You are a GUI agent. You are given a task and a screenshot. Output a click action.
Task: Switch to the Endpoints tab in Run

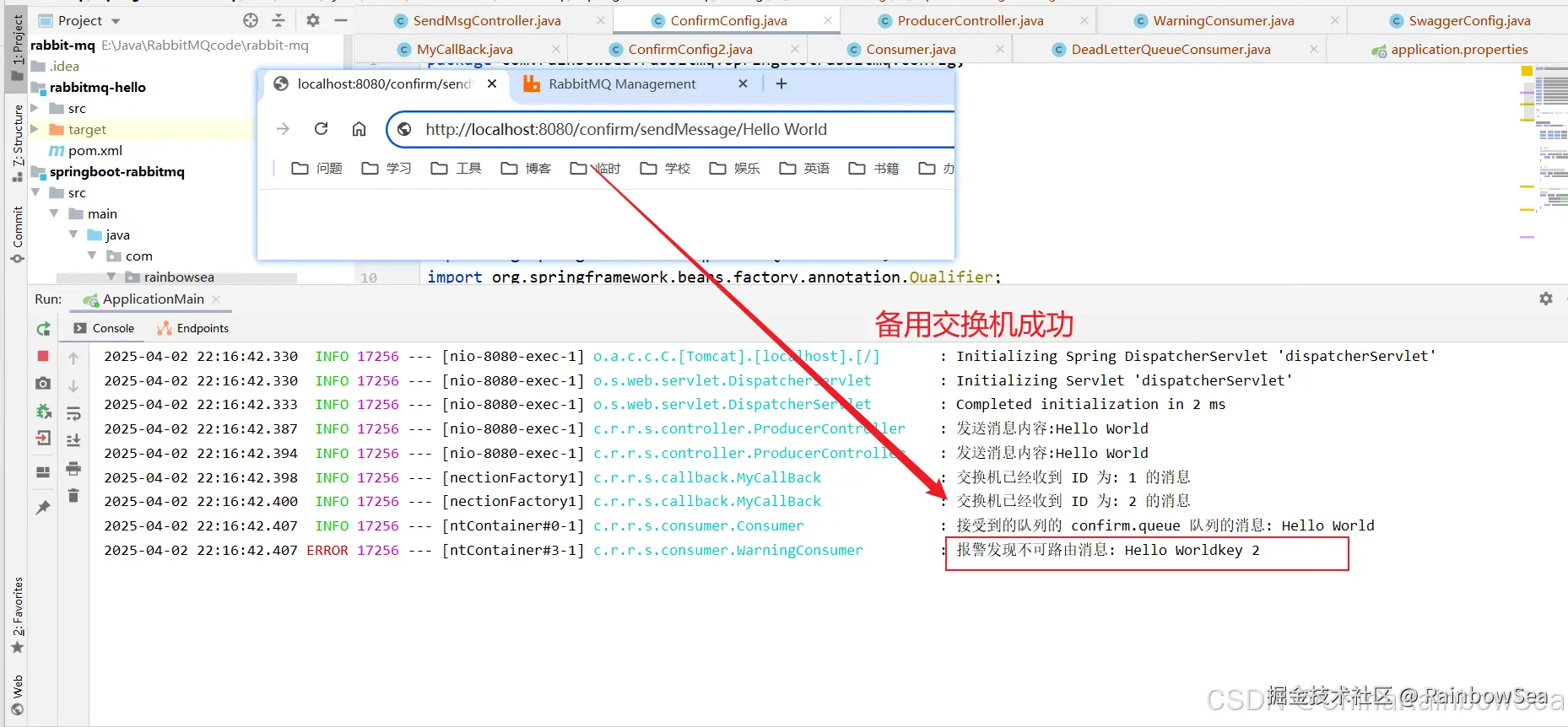tap(193, 328)
